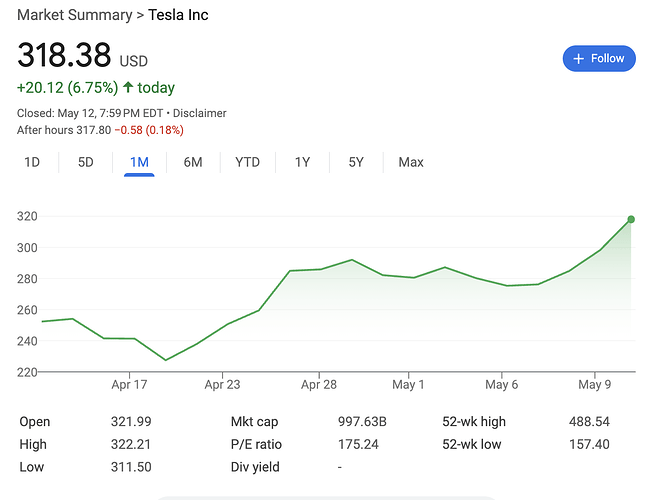The width and height of the screenshot is (655, 500).
Task: Click the Mkt cap value 997.63B
Action: click(364, 422)
